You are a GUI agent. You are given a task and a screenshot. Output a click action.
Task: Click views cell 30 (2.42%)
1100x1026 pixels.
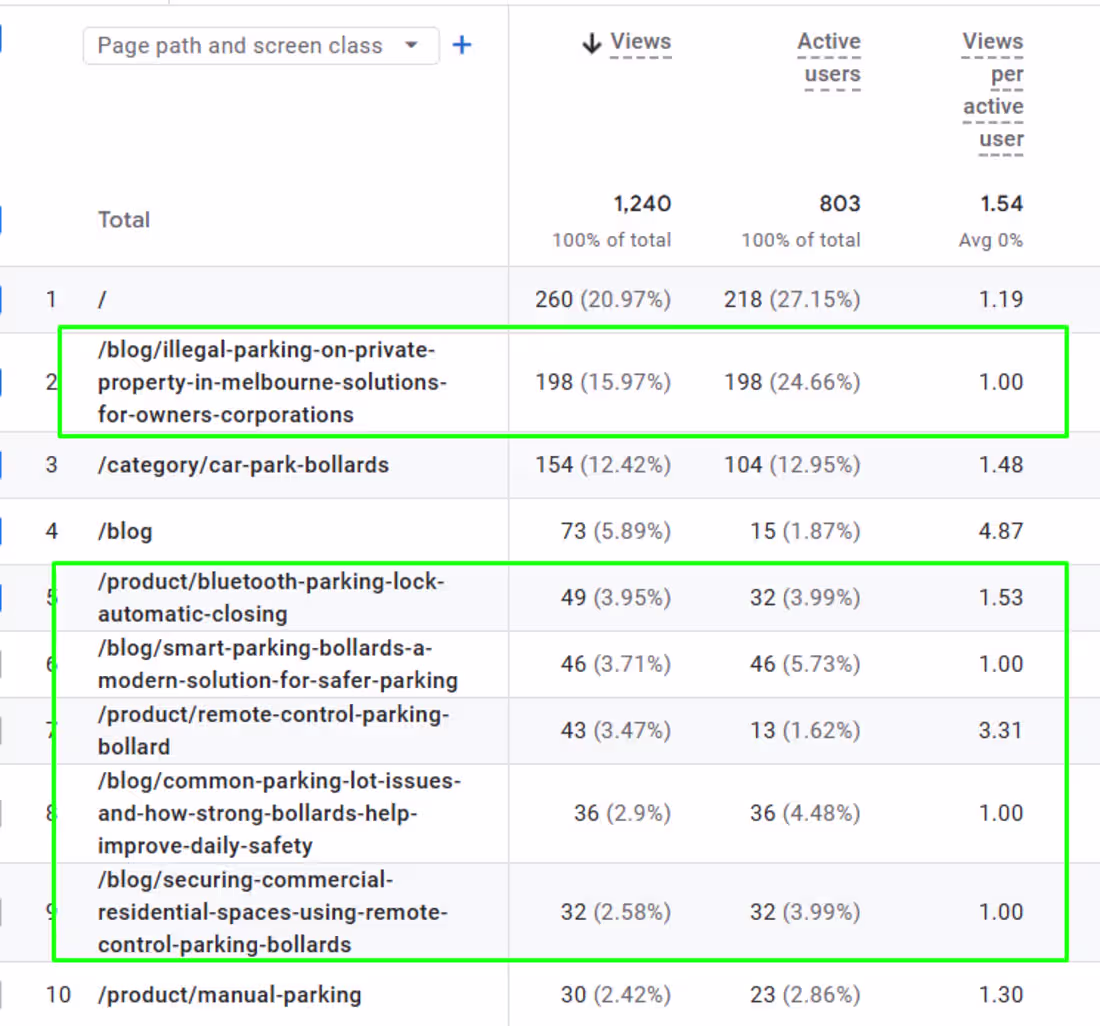[x=615, y=995]
